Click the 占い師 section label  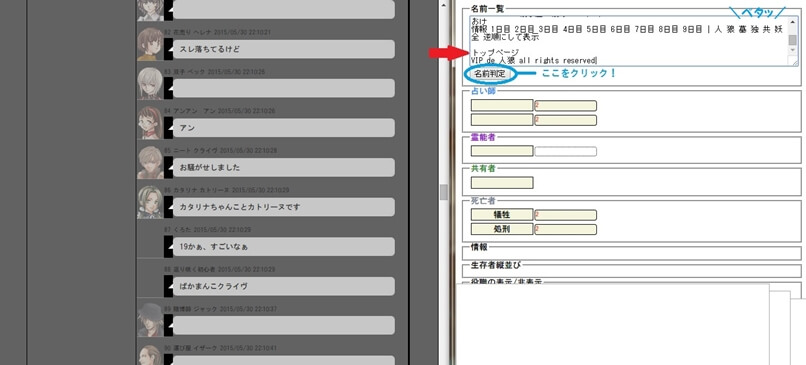[484, 91]
